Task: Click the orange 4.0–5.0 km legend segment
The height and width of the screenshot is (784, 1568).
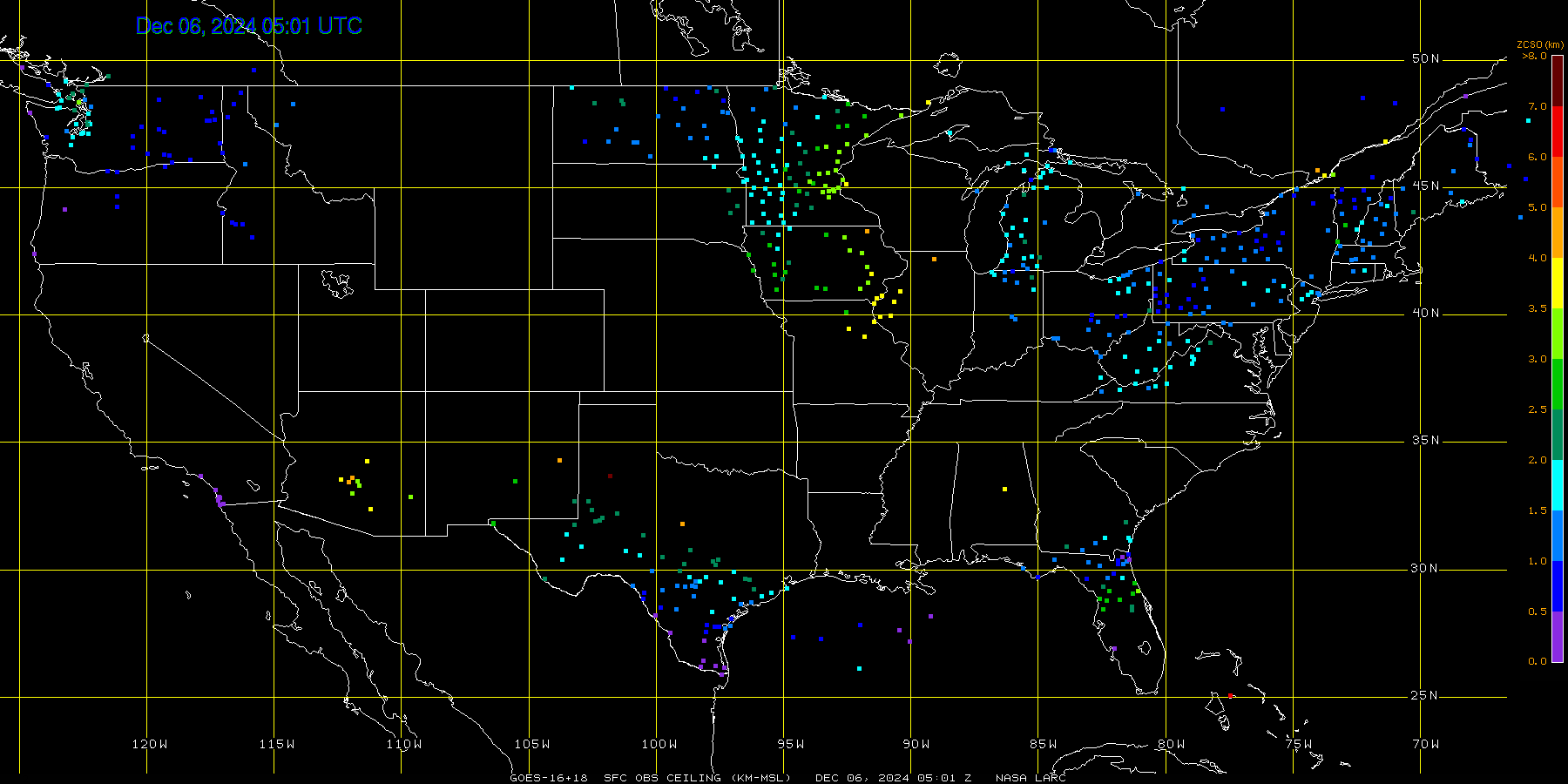Action: [x=1557, y=233]
